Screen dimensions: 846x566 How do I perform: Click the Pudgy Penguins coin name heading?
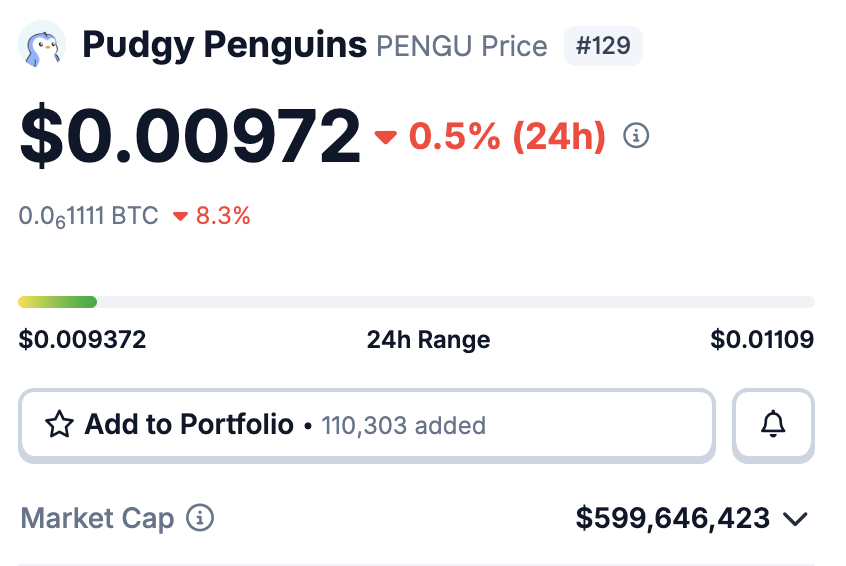point(224,45)
